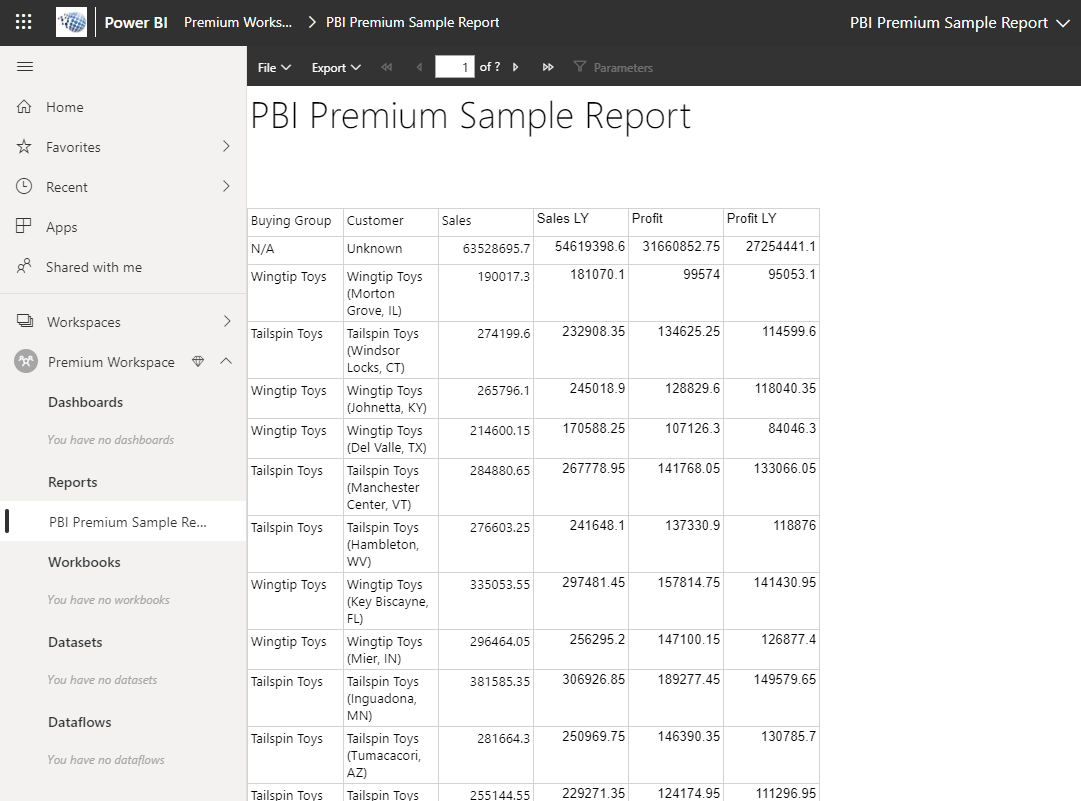Click the Home icon in sidebar
Image resolution: width=1081 pixels, height=801 pixels.
click(x=25, y=107)
